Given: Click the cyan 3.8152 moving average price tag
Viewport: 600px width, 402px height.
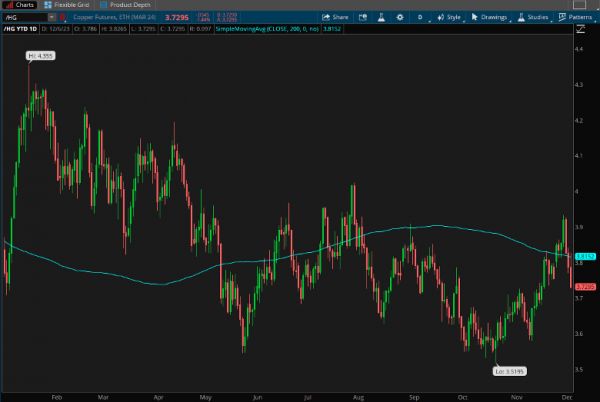Looking at the screenshot, I should (585, 256).
